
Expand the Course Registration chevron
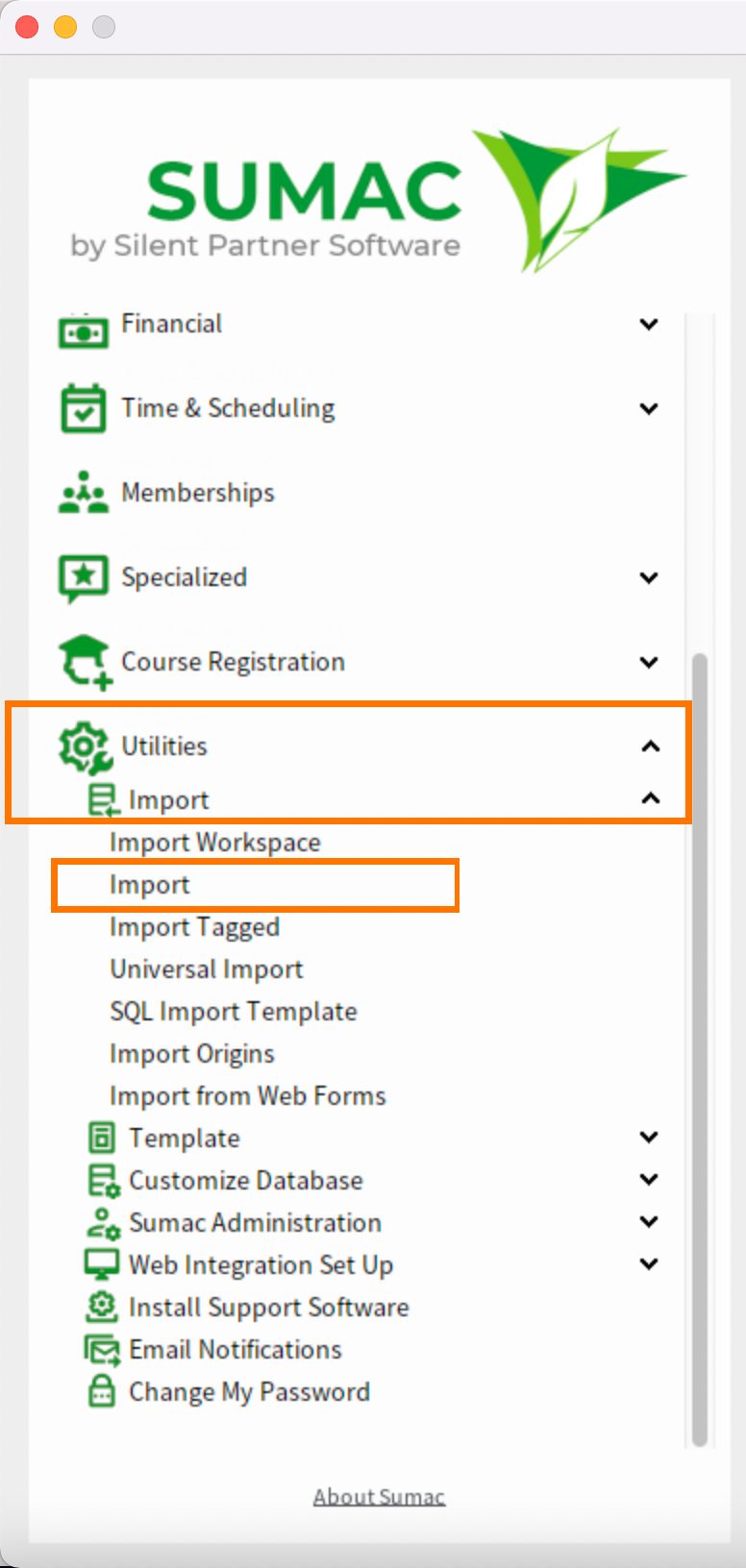point(650,663)
